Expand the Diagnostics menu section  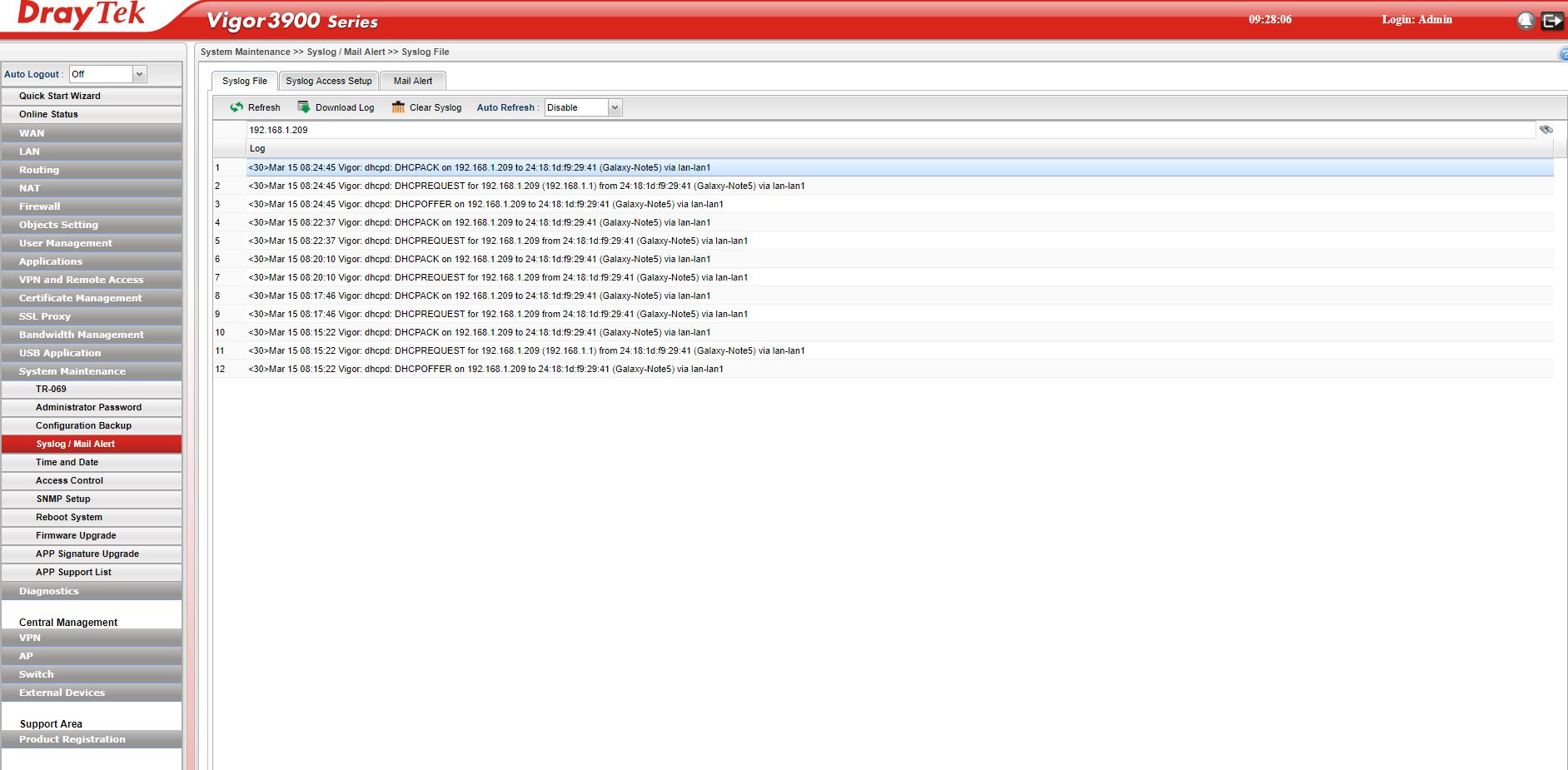point(49,591)
